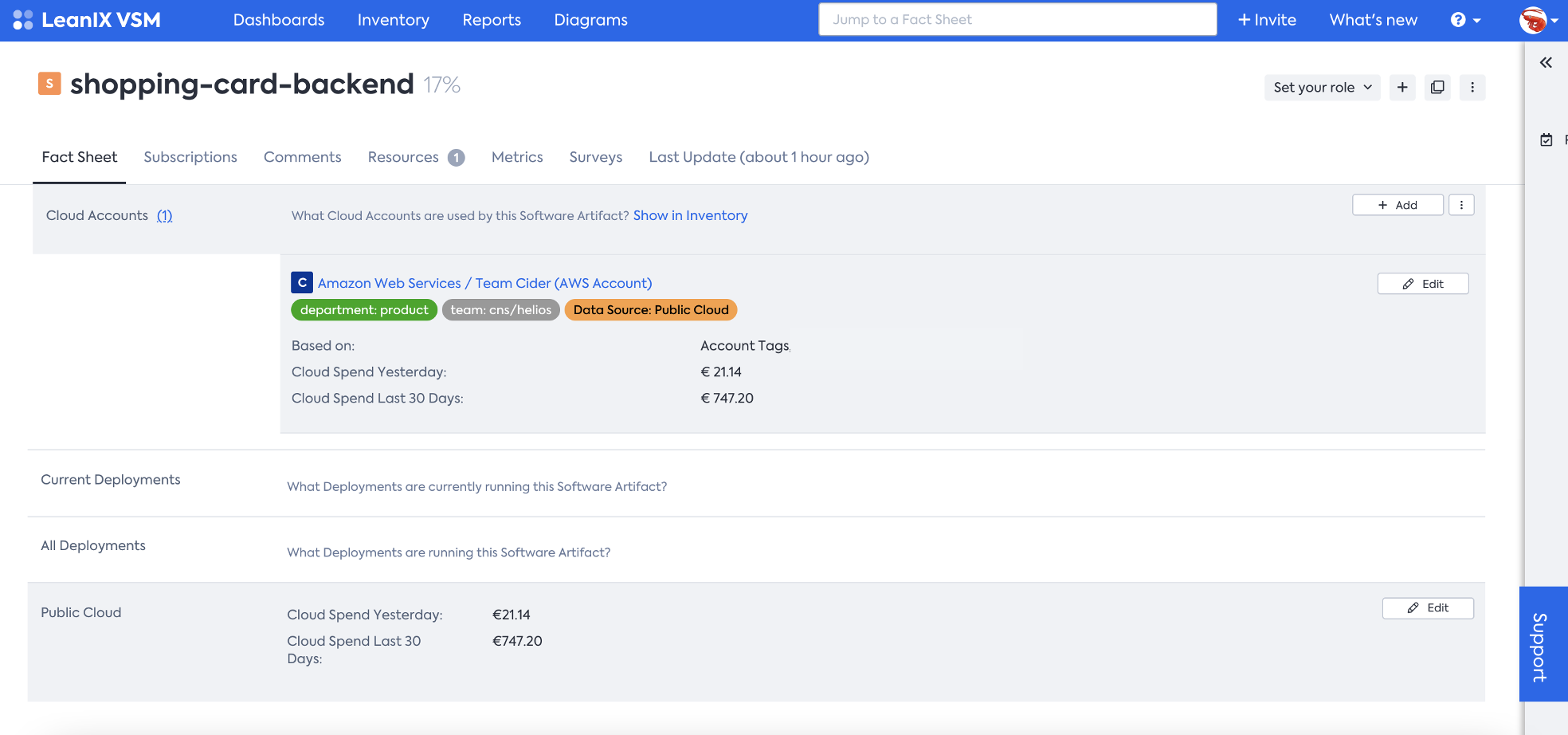Click the Invite button
Screen dimensions: 1568x735
pos(1267,20)
